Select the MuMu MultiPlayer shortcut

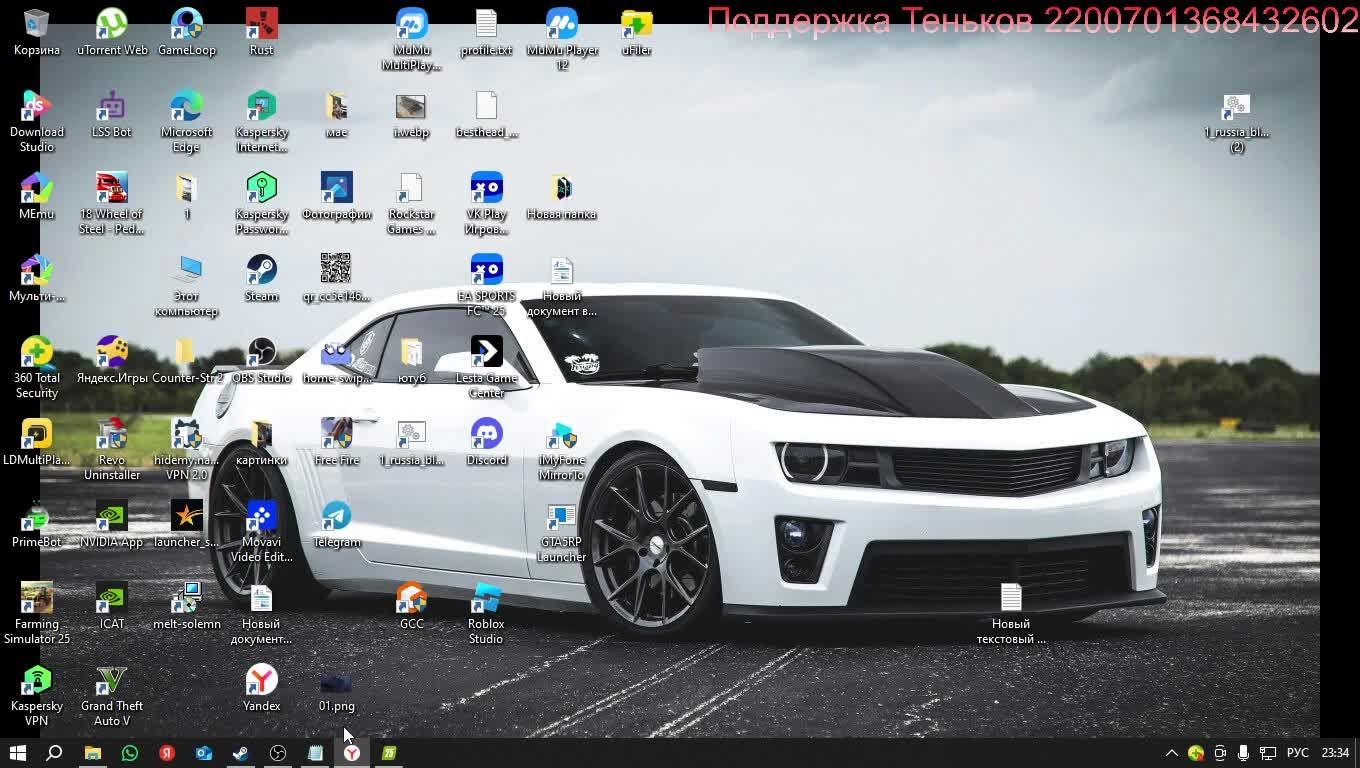pyautogui.click(x=411, y=40)
